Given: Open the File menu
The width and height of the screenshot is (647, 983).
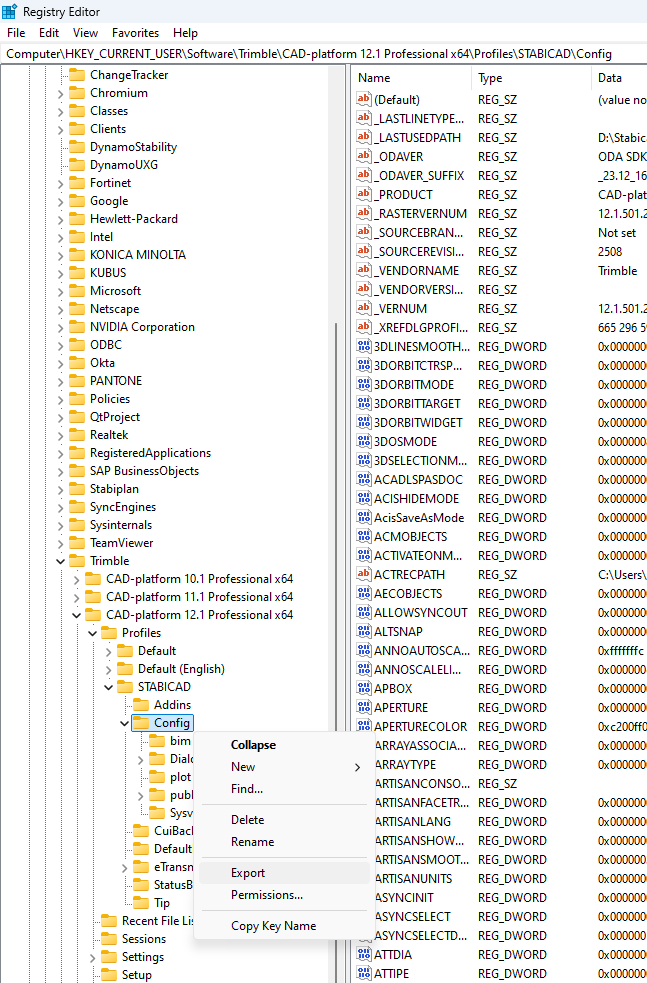Looking at the screenshot, I should click(16, 33).
